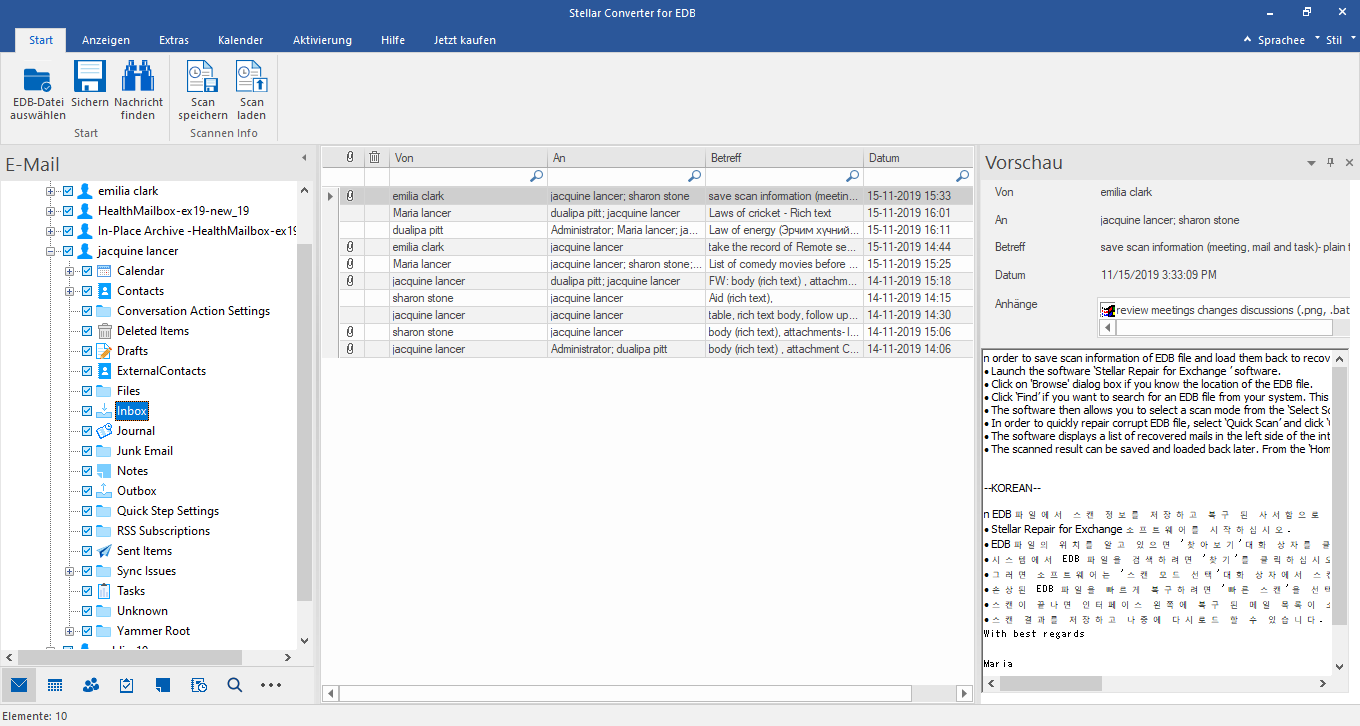Uncheck the emilia clark mailbox checkbox
The height and width of the screenshot is (726, 1360).
[x=68, y=191]
